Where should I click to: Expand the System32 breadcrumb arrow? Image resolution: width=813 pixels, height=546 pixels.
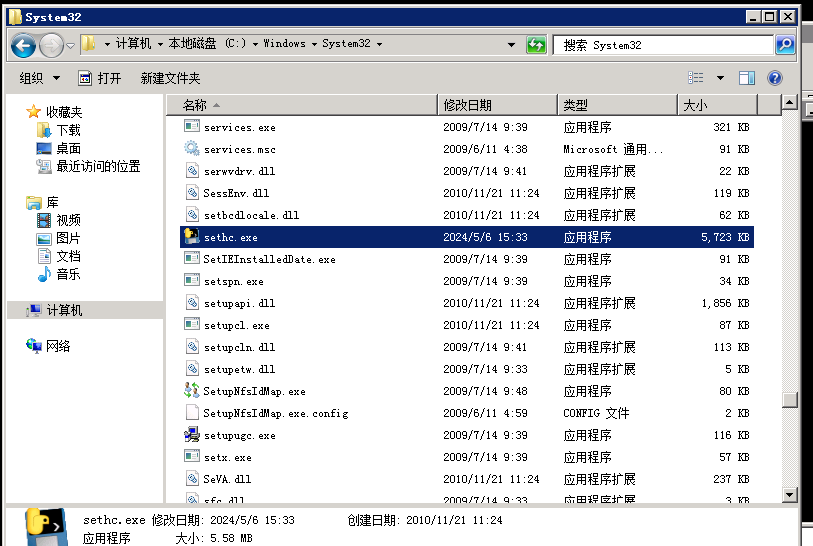[380, 44]
